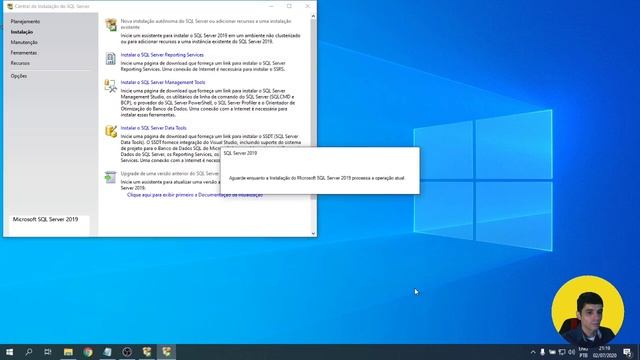The image size is (640, 360).
Task: Select Ferramentas in the sidebar
Action: [x=24, y=53]
